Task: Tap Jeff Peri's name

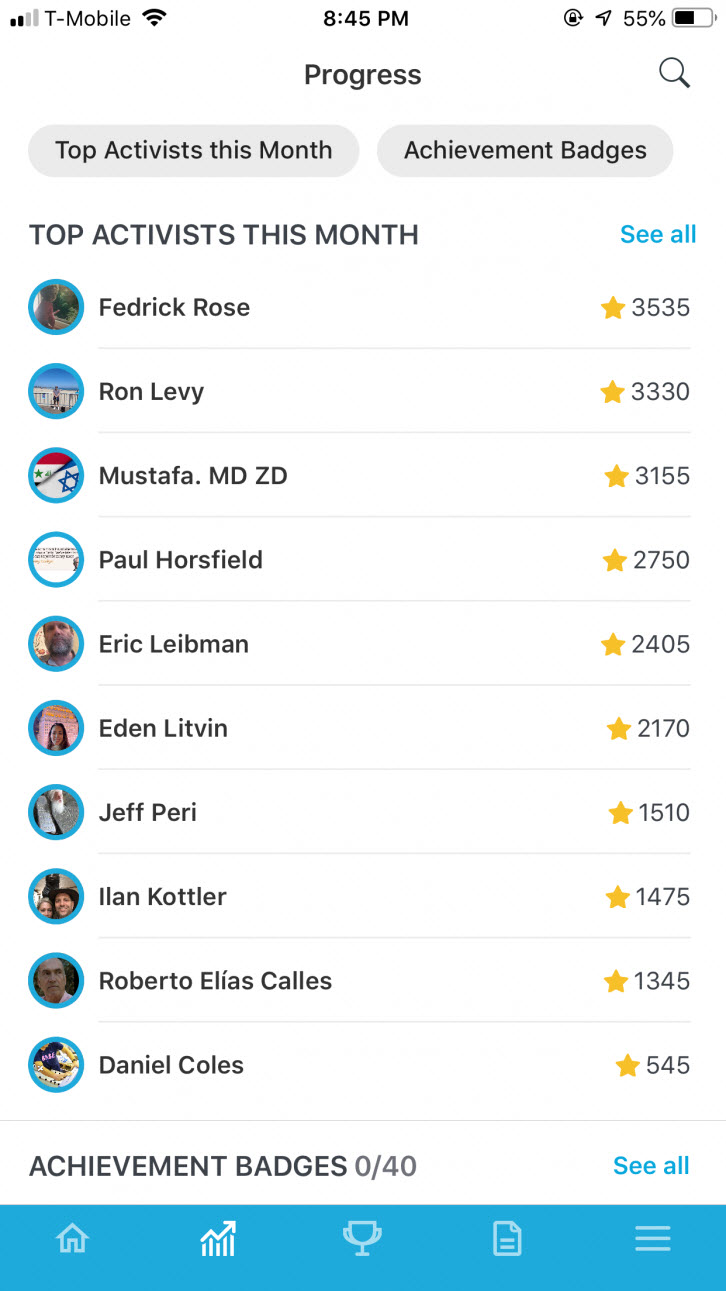Action: [148, 813]
